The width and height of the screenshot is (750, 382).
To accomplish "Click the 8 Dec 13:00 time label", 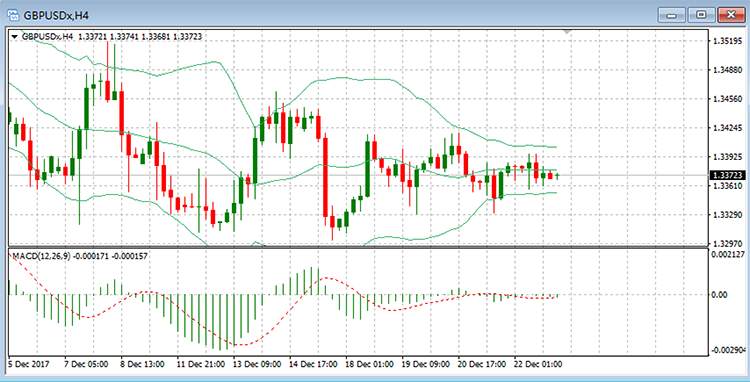I will [x=142, y=364].
